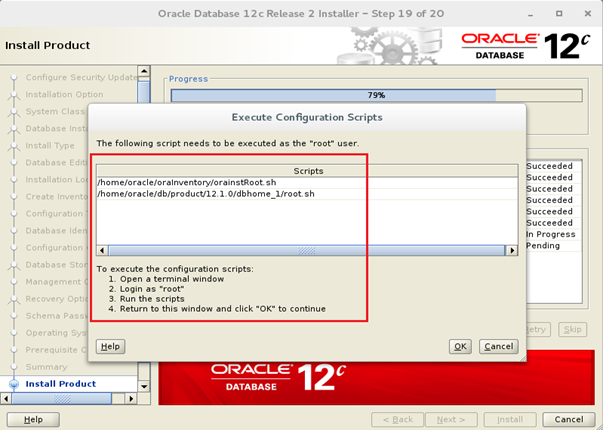Click the steps sidebar horizontal scrollbar thumb
This screenshot has width=603, height=430.
tap(62, 398)
